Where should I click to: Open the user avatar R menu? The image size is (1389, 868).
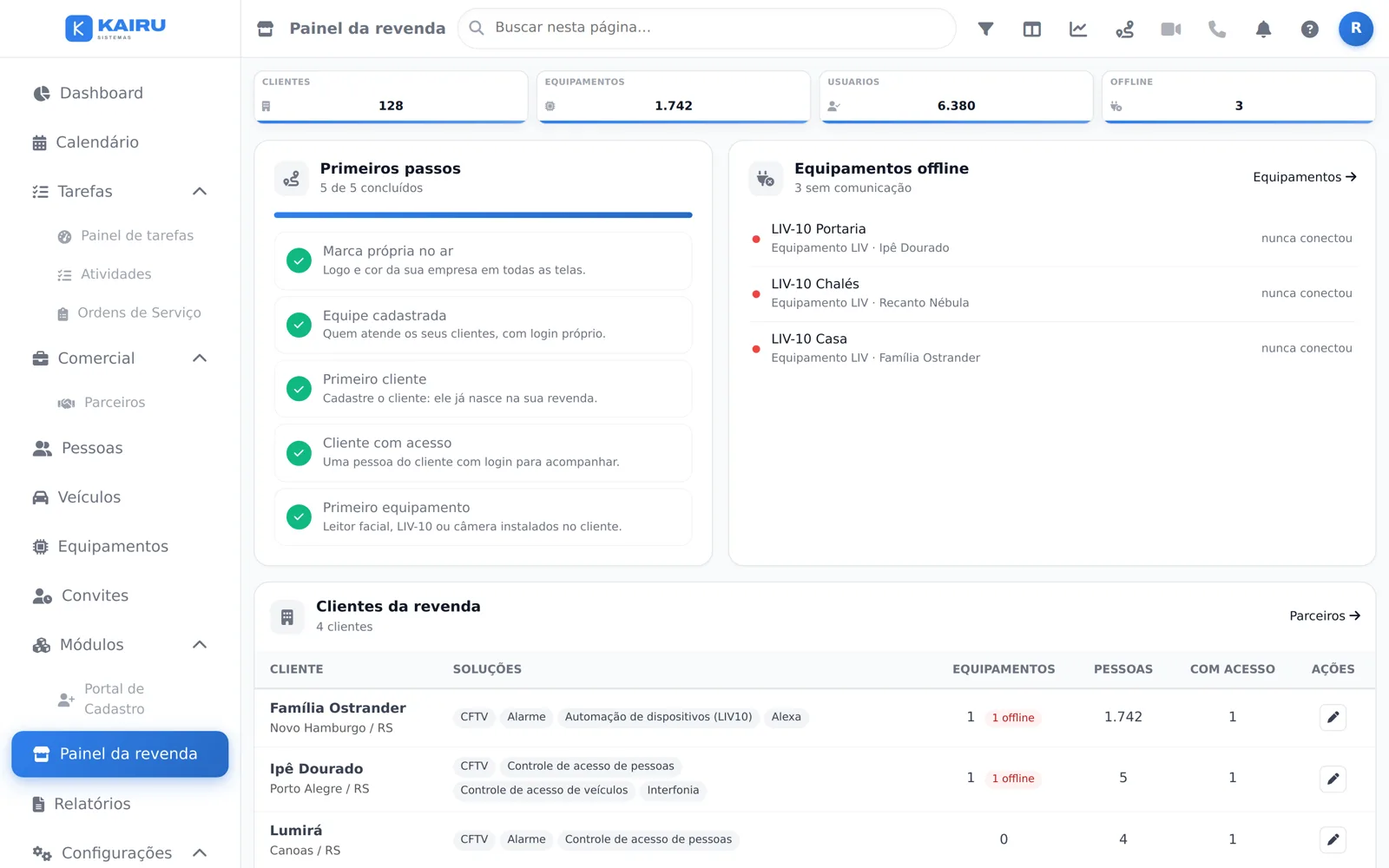pyautogui.click(x=1356, y=29)
